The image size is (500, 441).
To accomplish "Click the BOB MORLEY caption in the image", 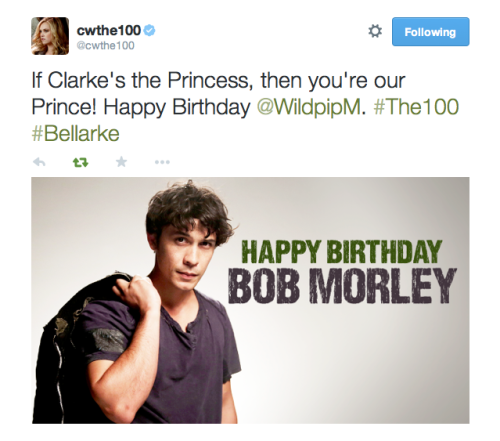I will point(342,285).
